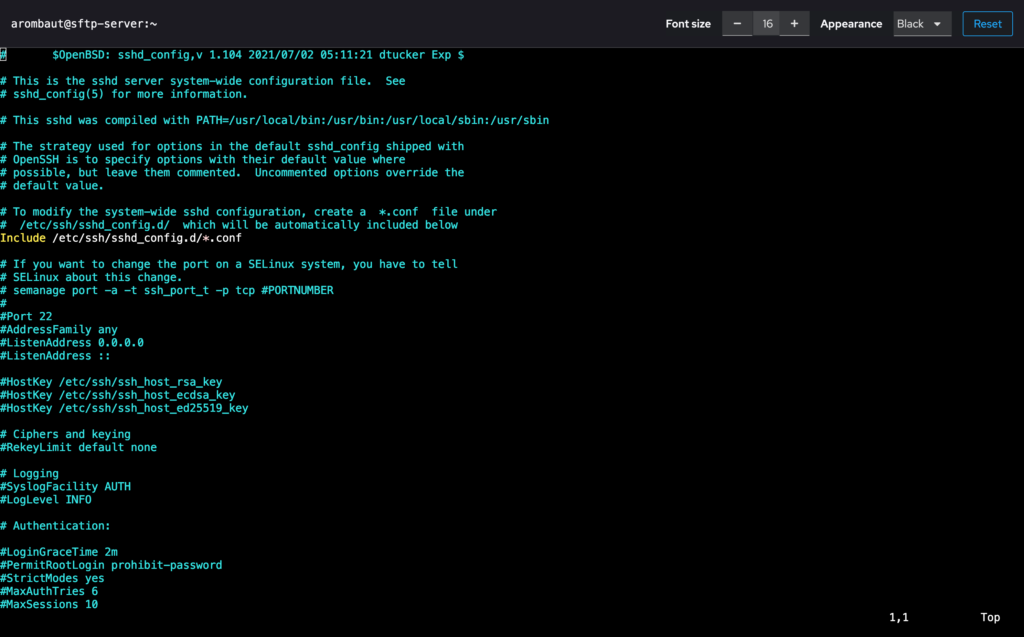Click the terminal title arombaut@sftp-server:~
Screen dimensions: 1024x637
(x=84, y=23)
